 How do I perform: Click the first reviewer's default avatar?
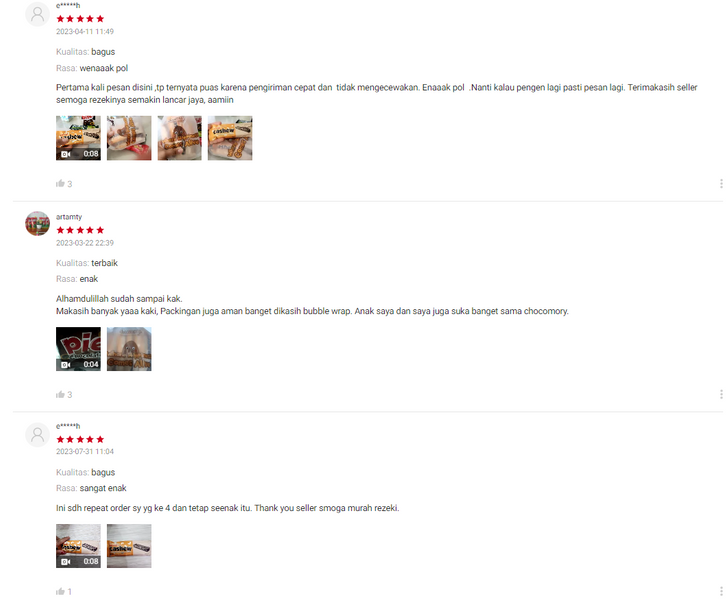[38, 14]
